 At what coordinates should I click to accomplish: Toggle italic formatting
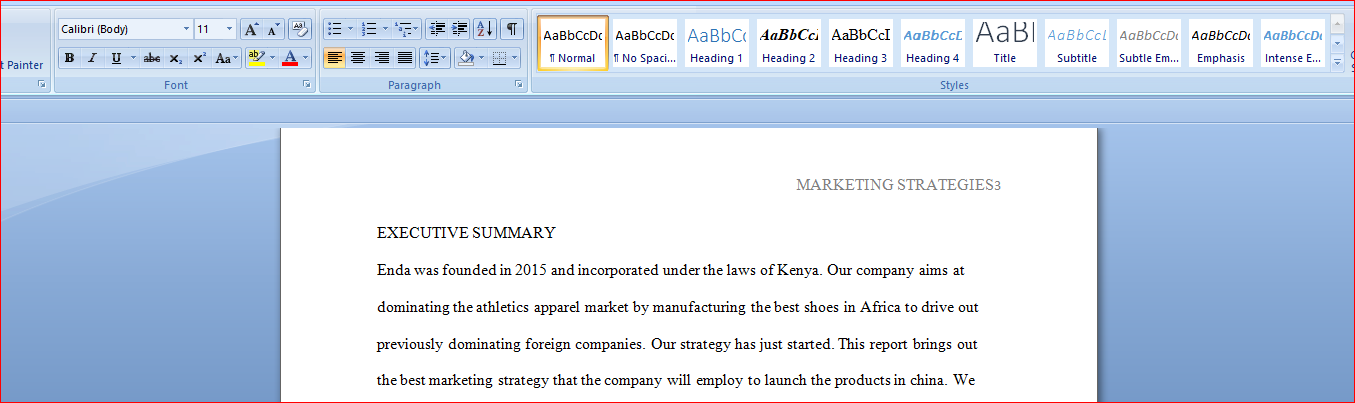(x=92, y=58)
